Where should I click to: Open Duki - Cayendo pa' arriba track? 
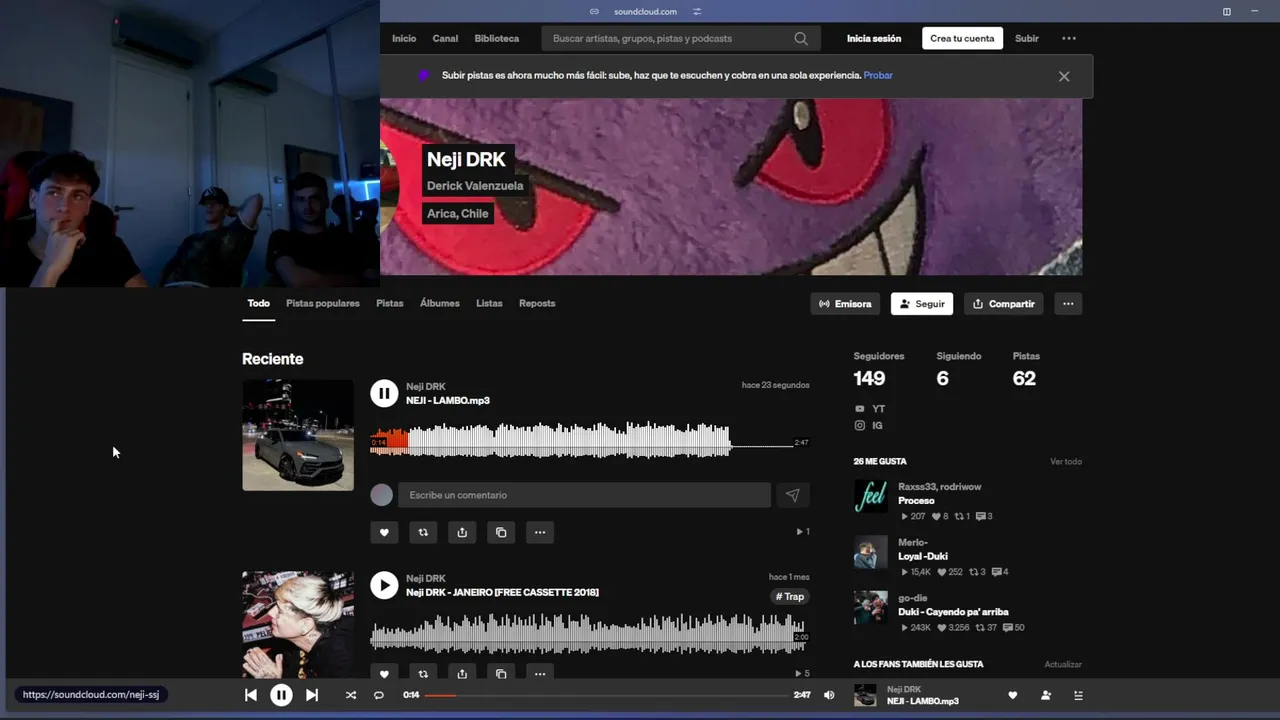point(953,612)
